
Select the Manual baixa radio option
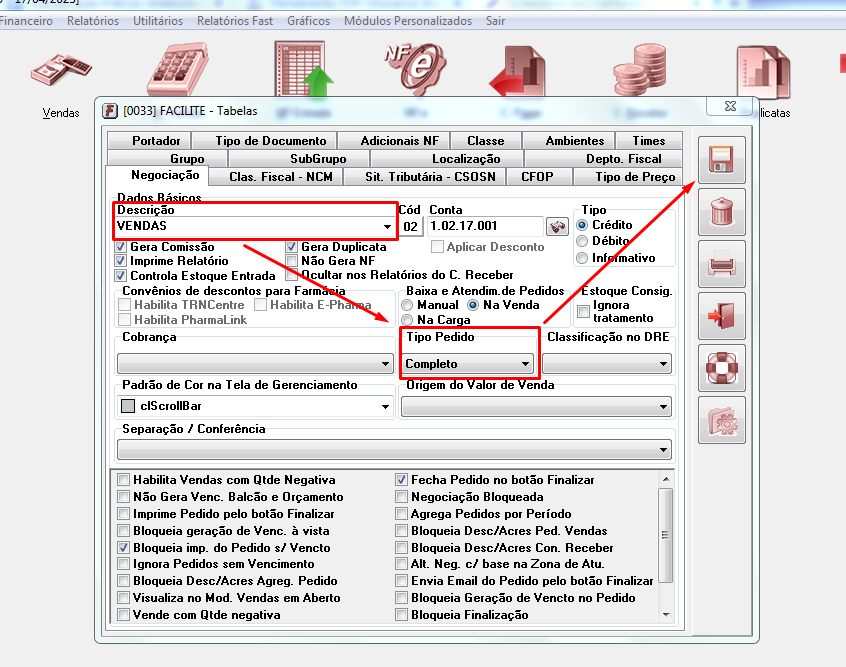[x=407, y=305]
